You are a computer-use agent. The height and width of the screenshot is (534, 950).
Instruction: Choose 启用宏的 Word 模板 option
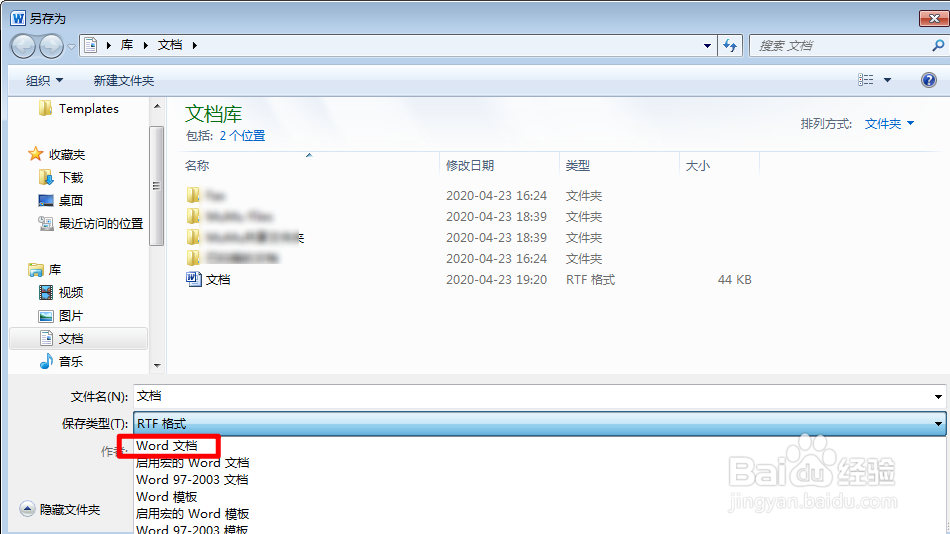193,513
